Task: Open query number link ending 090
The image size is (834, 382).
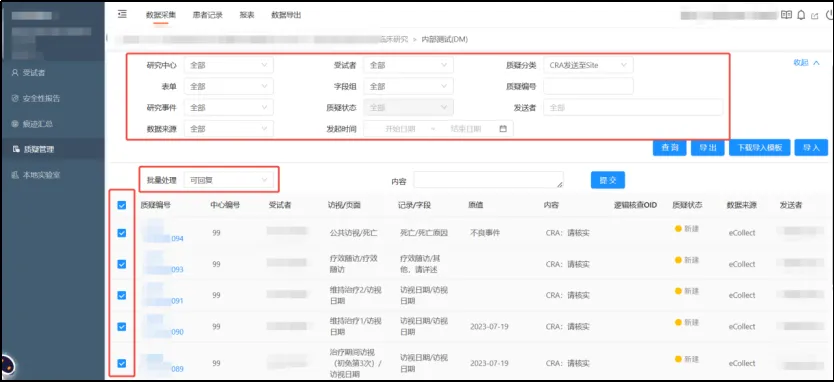Action: pyautogui.click(x=177, y=332)
